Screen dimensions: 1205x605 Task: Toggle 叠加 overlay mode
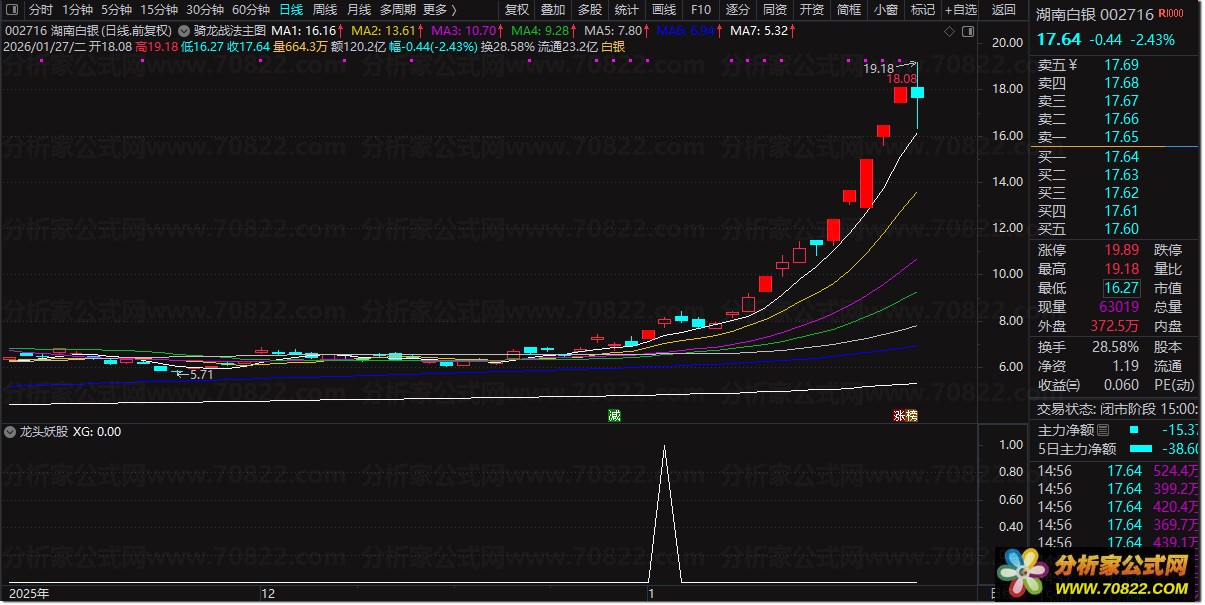click(552, 10)
